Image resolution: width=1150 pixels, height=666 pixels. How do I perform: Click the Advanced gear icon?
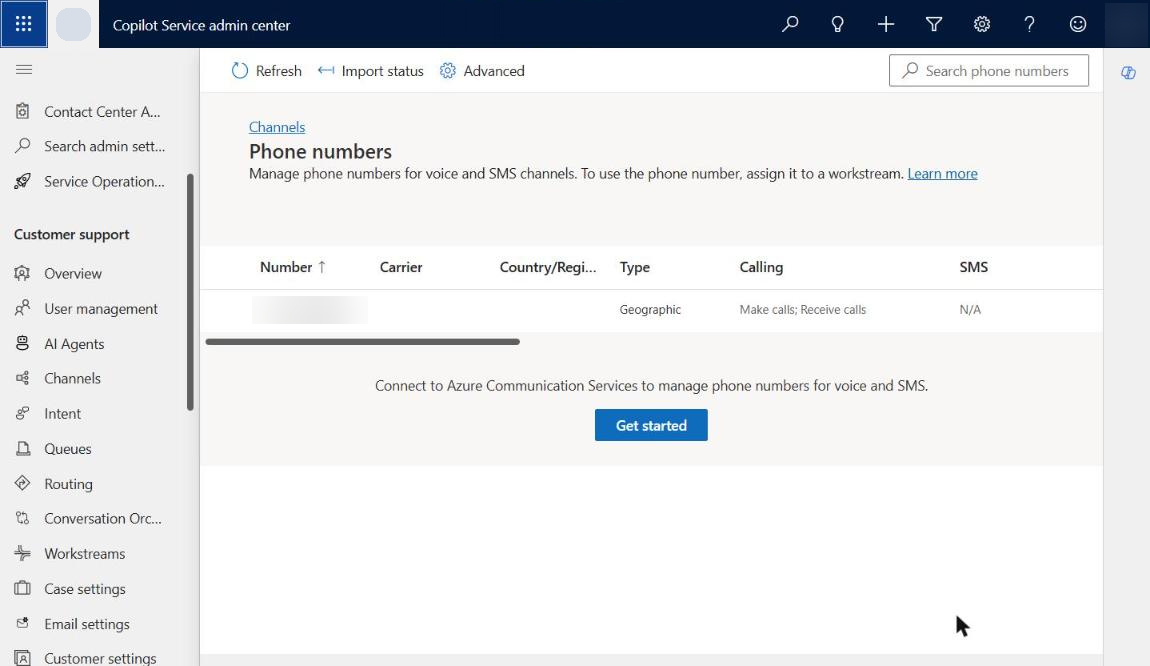pyautogui.click(x=447, y=70)
